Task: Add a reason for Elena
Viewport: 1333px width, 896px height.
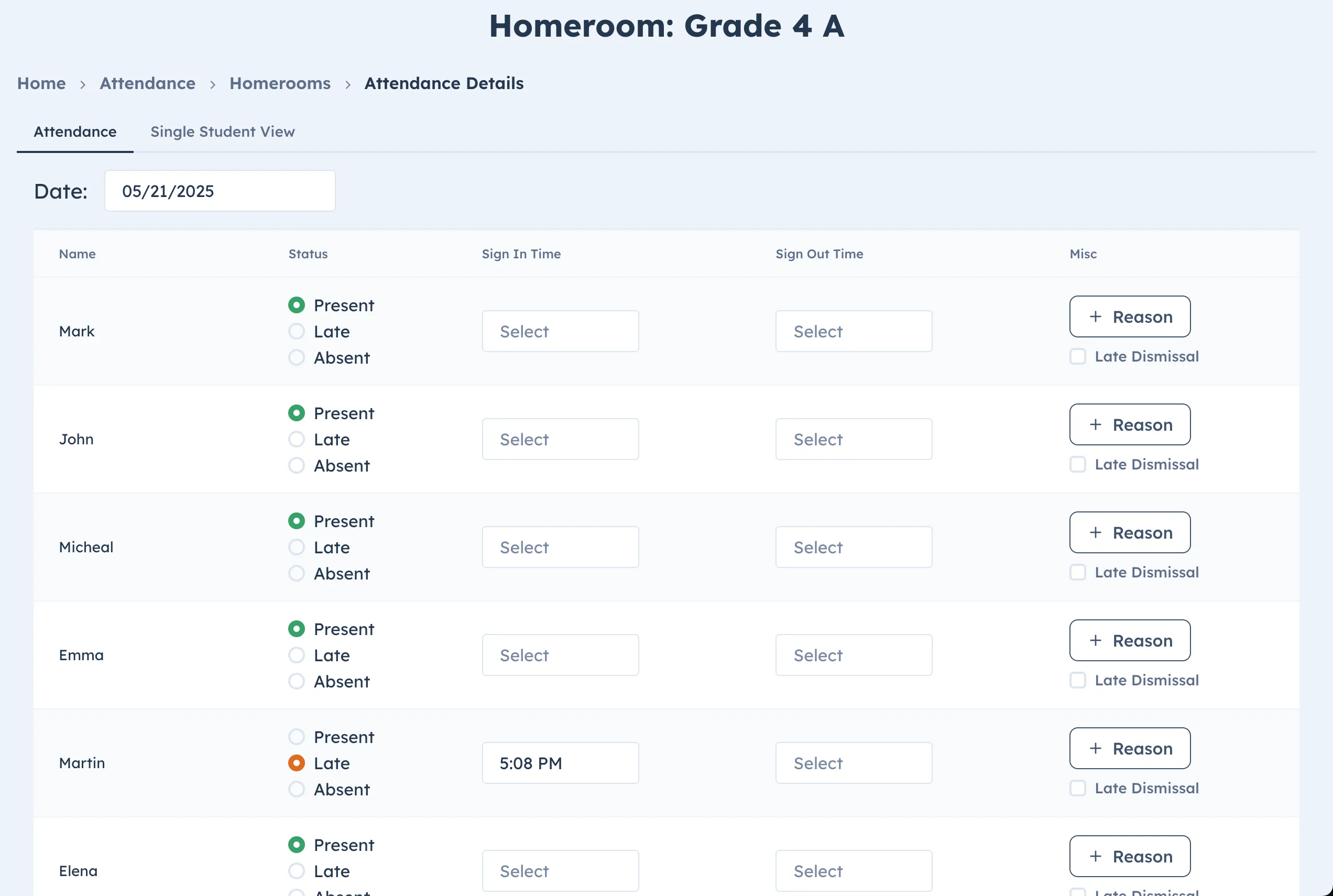Action: point(1130,856)
